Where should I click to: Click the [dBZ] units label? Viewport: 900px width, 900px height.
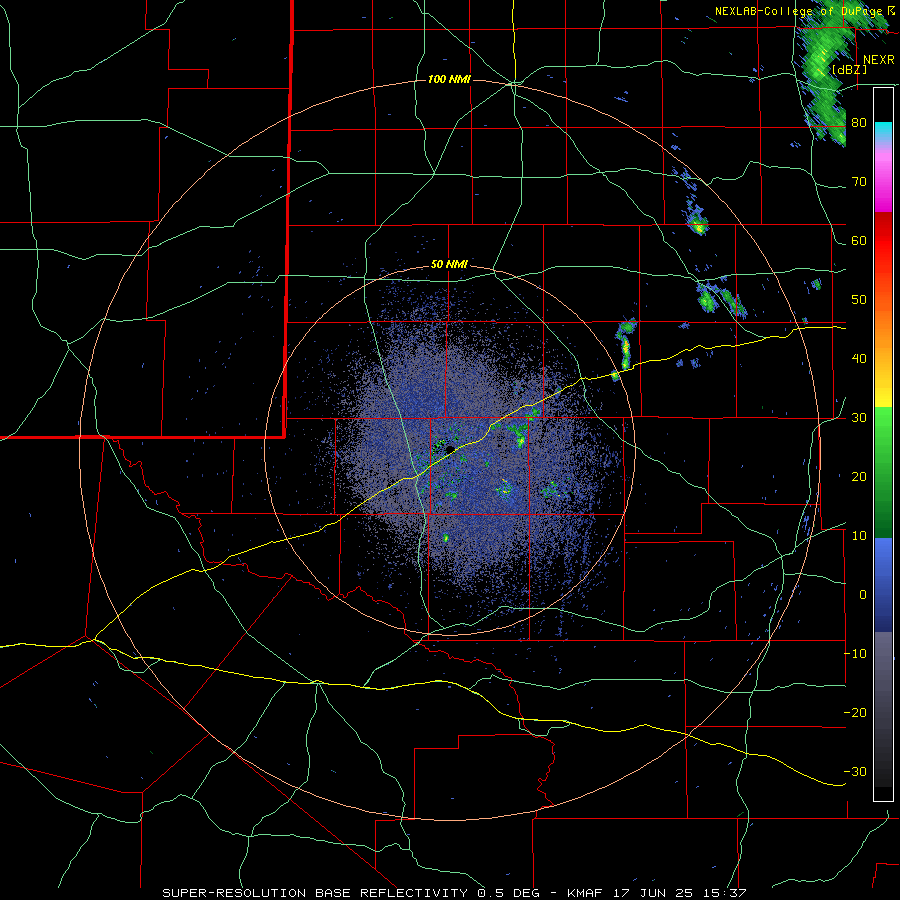click(849, 70)
